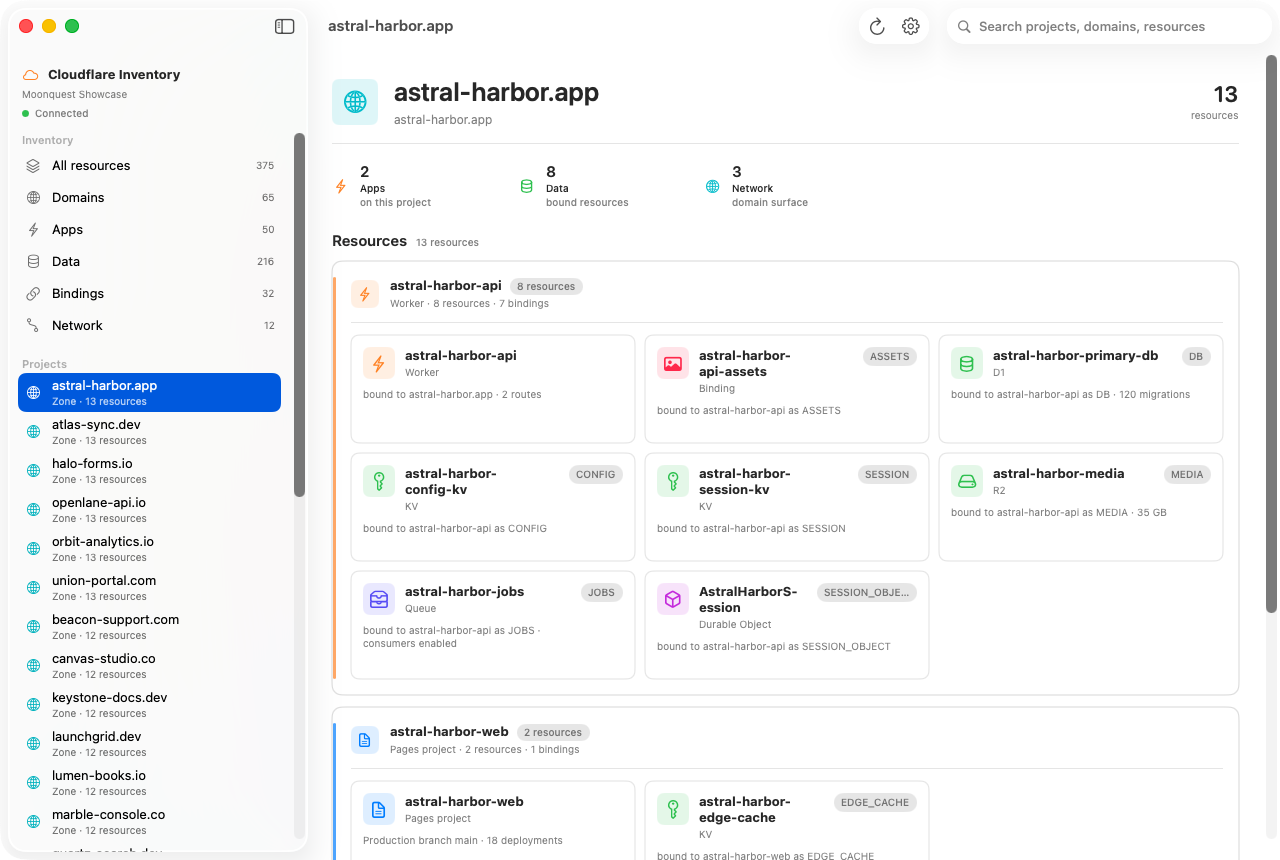Click the astral-harbor-api group header bolt icon
This screenshot has width=1280, height=860.
coord(365,294)
